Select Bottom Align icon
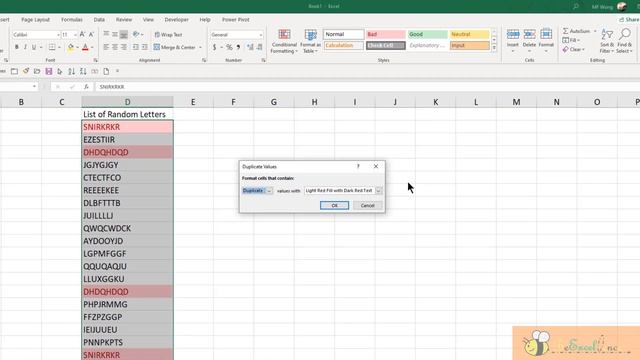The image size is (640, 360). coord(124,34)
